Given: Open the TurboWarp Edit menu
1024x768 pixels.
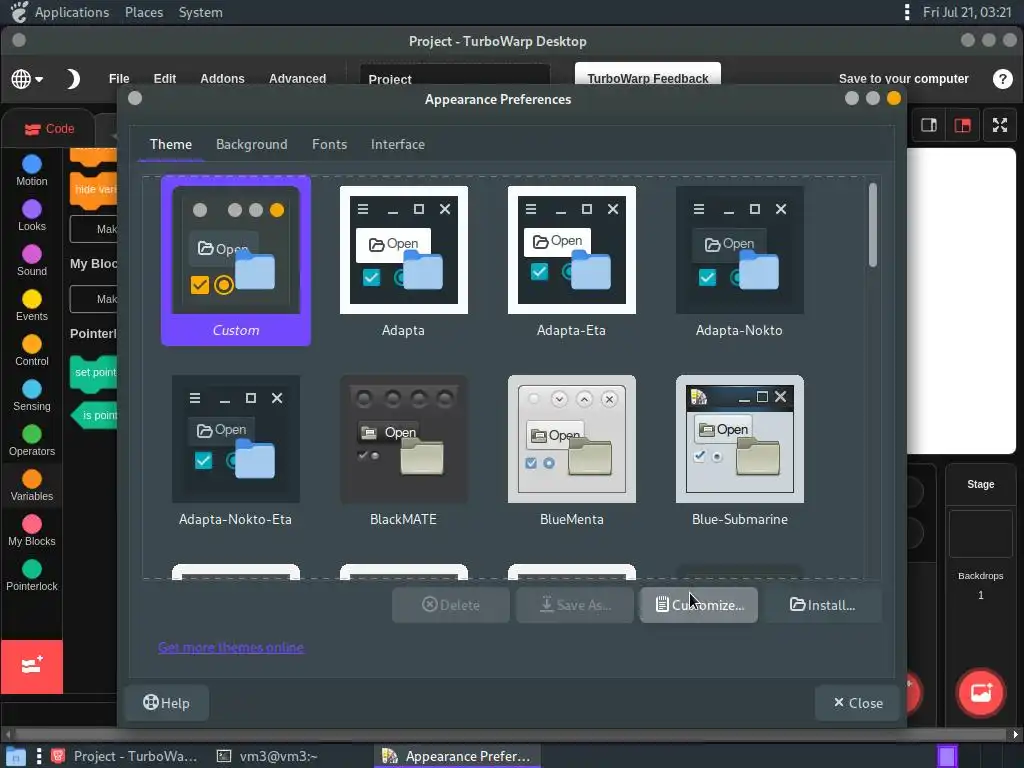Looking at the screenshot, I should pos(165,78).
